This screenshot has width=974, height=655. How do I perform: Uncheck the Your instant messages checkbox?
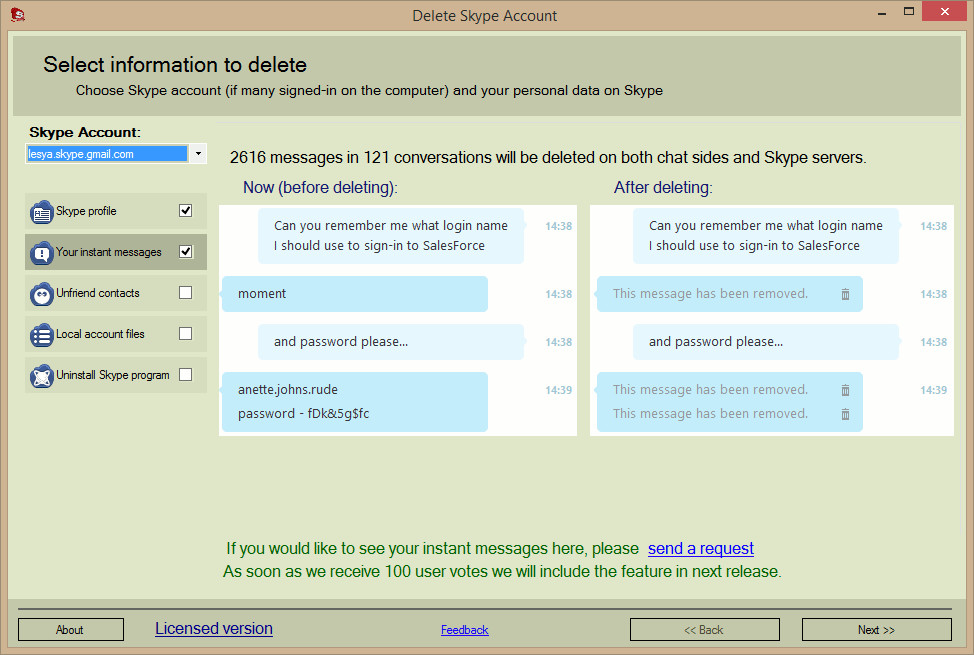(185, 252)
